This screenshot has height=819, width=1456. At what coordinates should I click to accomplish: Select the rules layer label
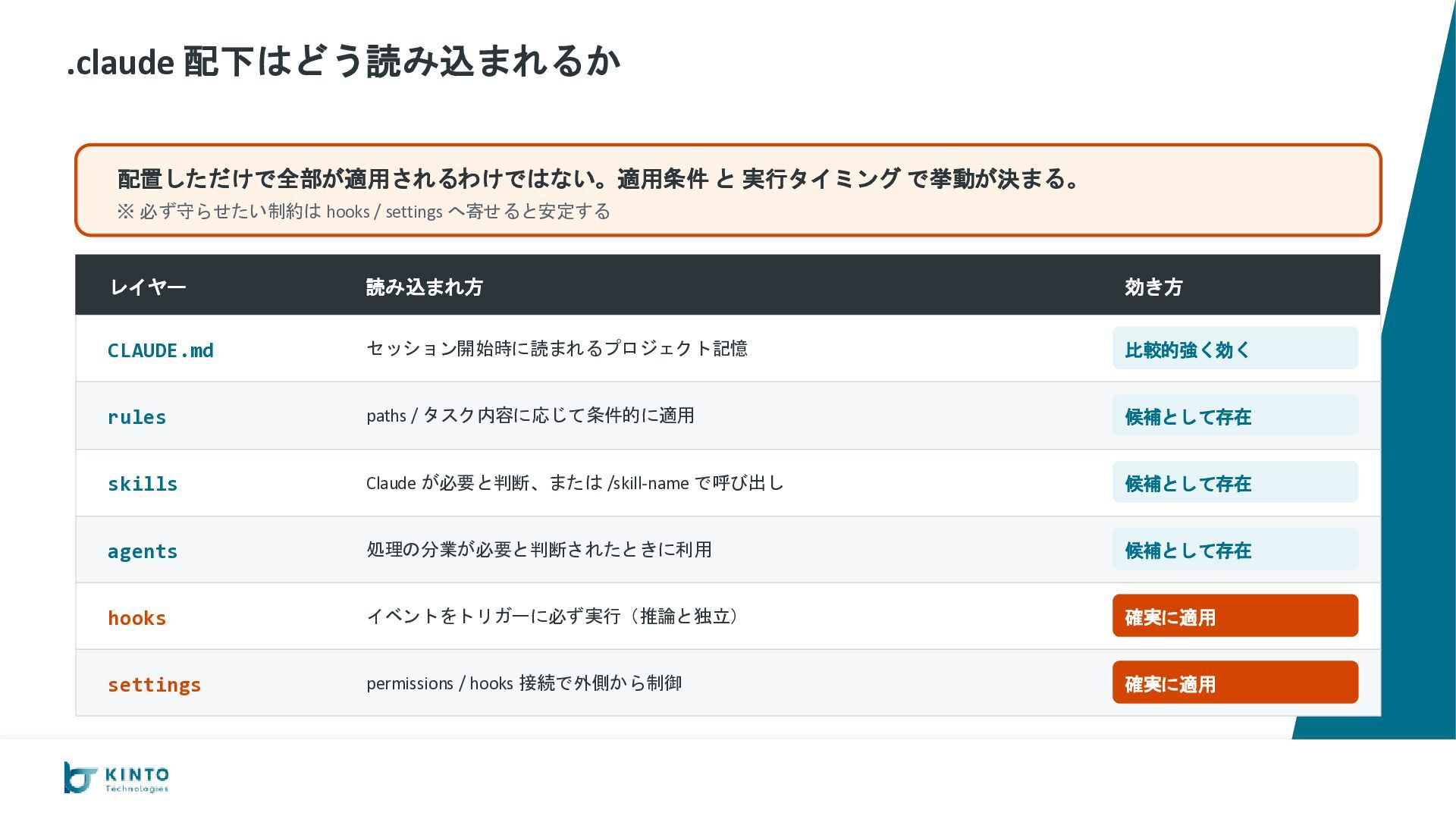(x=136, y=417)
